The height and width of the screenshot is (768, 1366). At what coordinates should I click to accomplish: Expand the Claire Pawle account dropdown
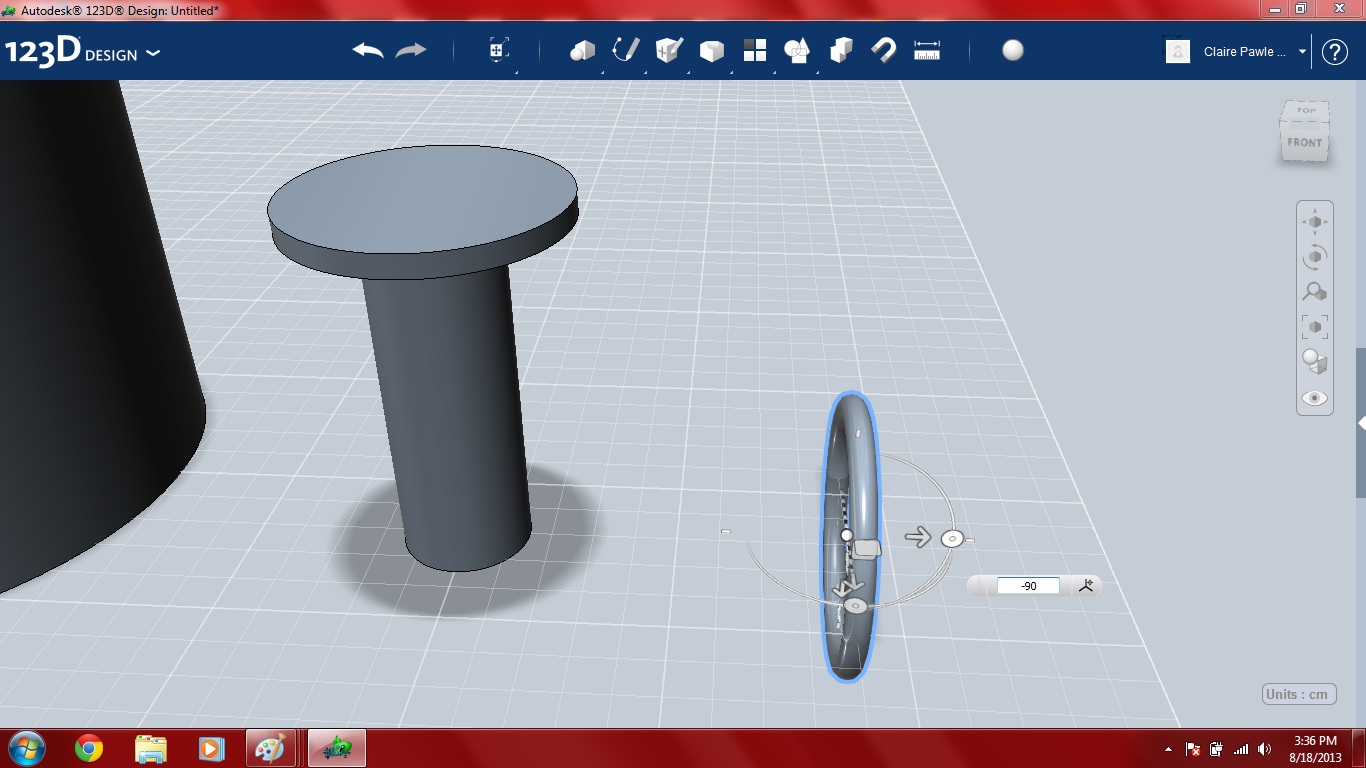(x=1303, y=52)
